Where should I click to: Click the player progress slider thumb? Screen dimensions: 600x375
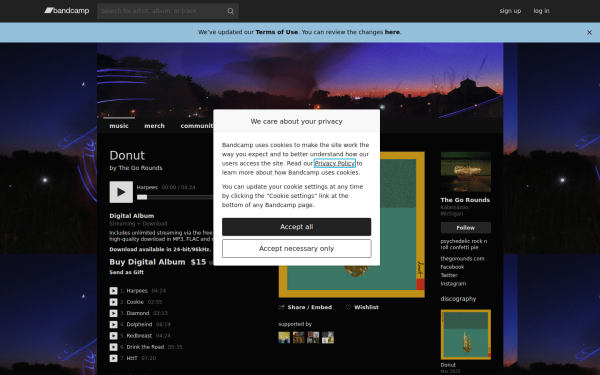tap(142, 197)
